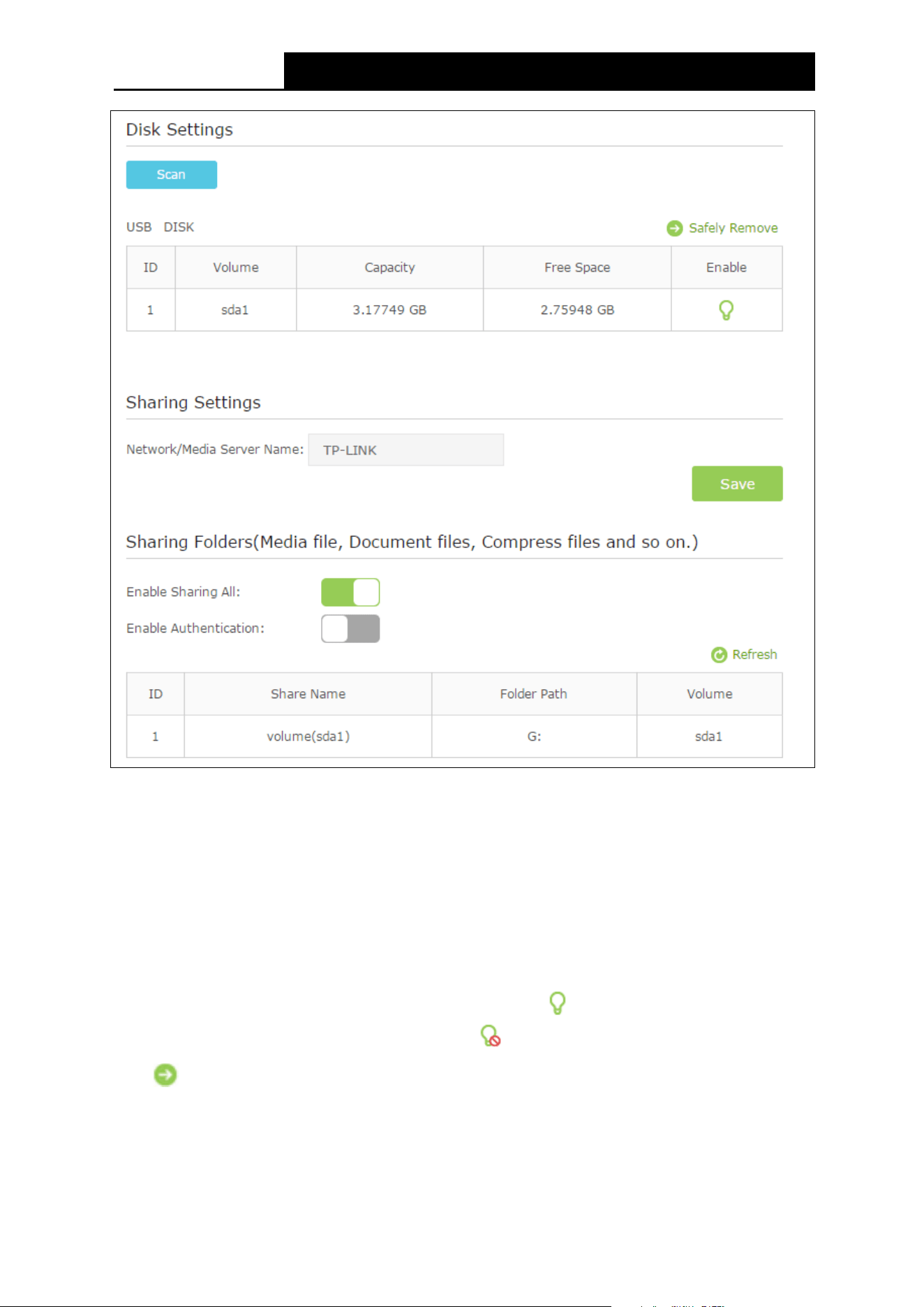Click the disabled lightbulb icon with red mark
Image resolution: width=924 pixels, height=1307 pixels.
491,1035
